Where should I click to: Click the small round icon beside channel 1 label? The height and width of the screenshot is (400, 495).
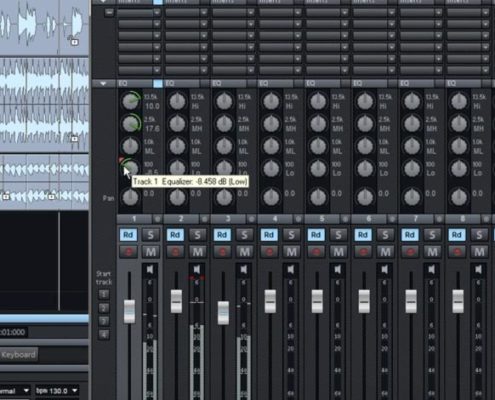coord(157,219)
